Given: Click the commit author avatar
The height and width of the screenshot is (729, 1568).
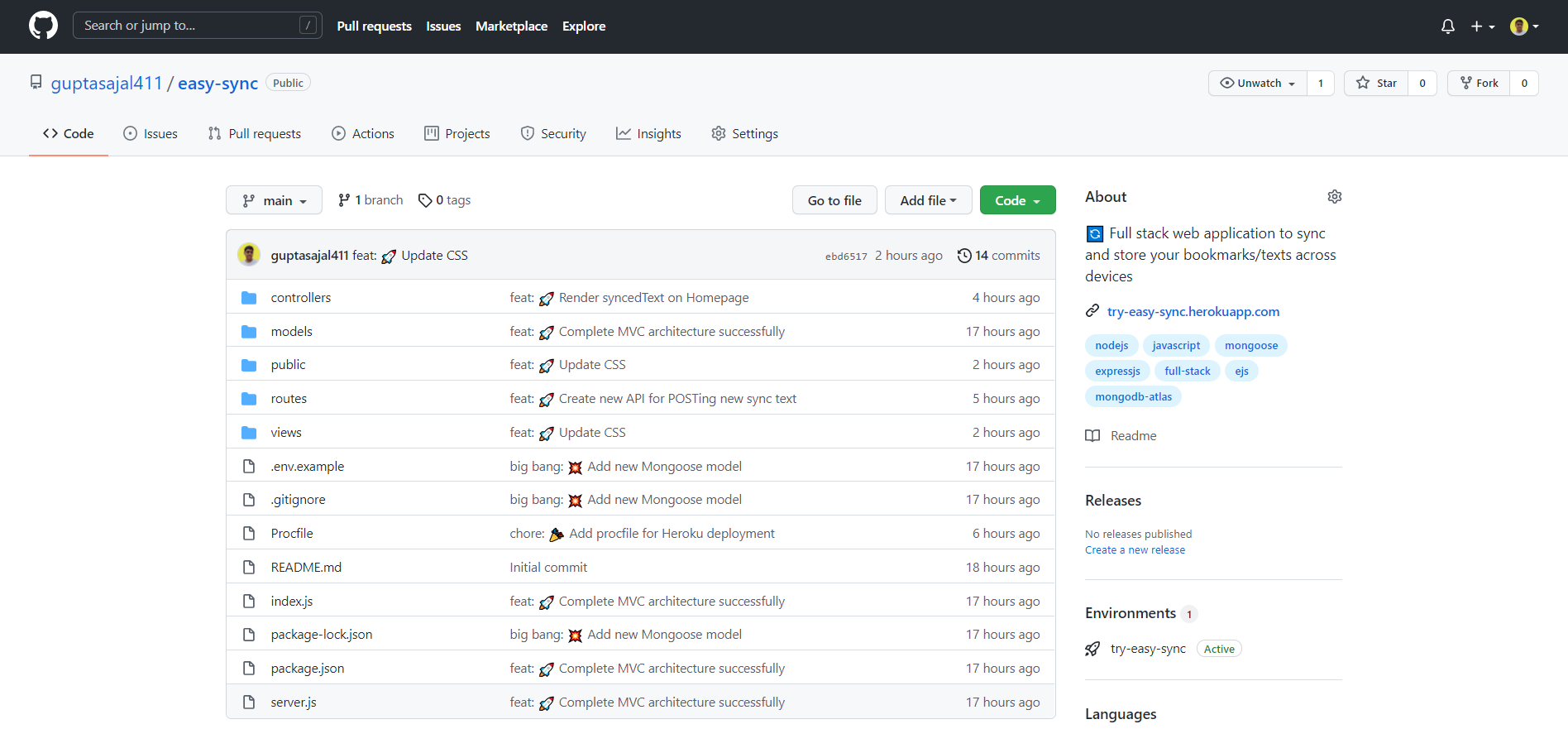Looking at the screenshot, I should coord(249,255).
